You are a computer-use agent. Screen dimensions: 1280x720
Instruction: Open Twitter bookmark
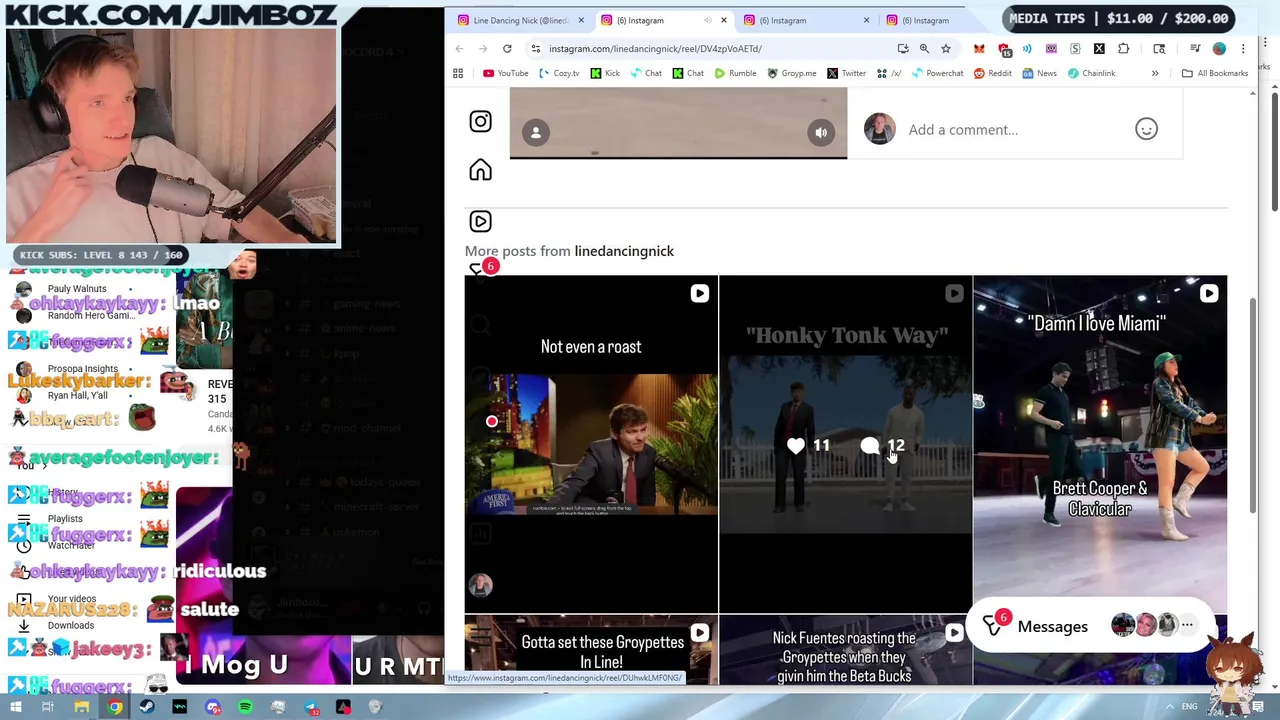(x=846, y=73)
